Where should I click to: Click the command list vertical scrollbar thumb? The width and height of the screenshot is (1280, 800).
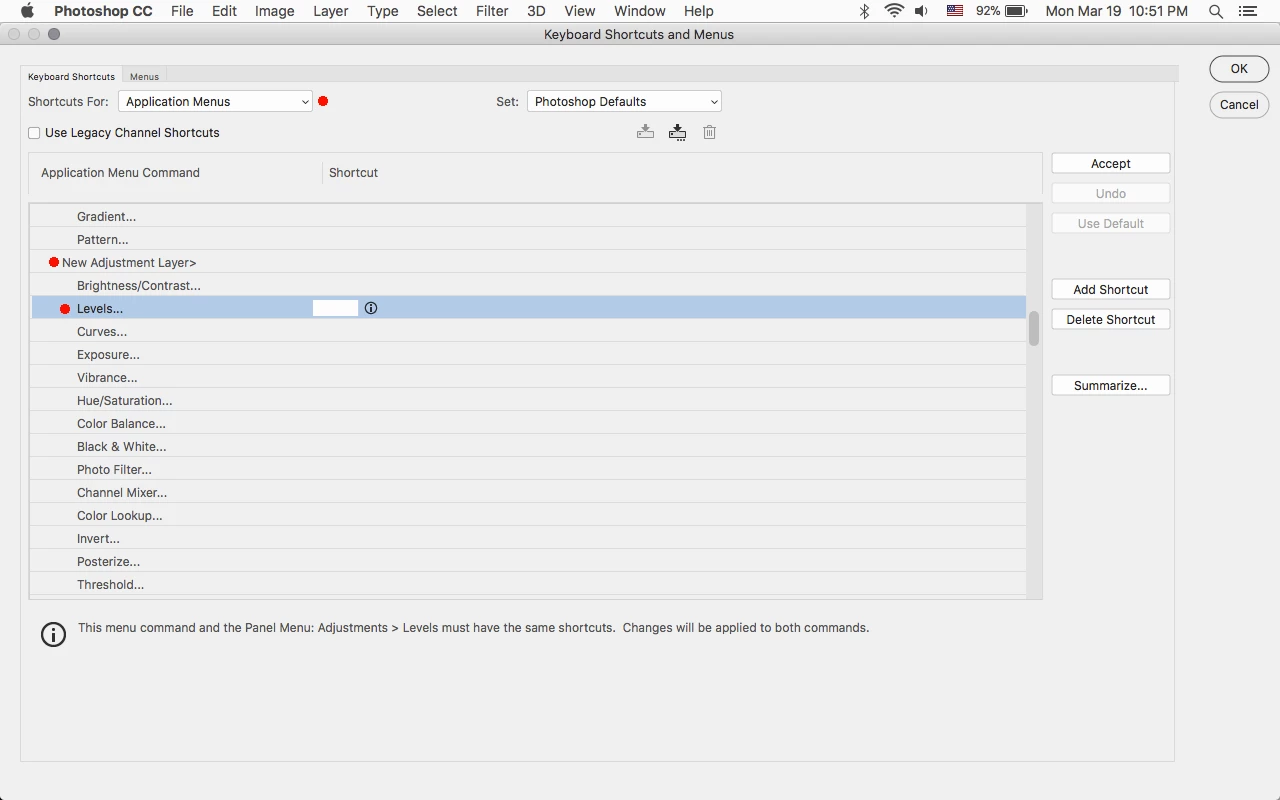[x=1034, y=328]
